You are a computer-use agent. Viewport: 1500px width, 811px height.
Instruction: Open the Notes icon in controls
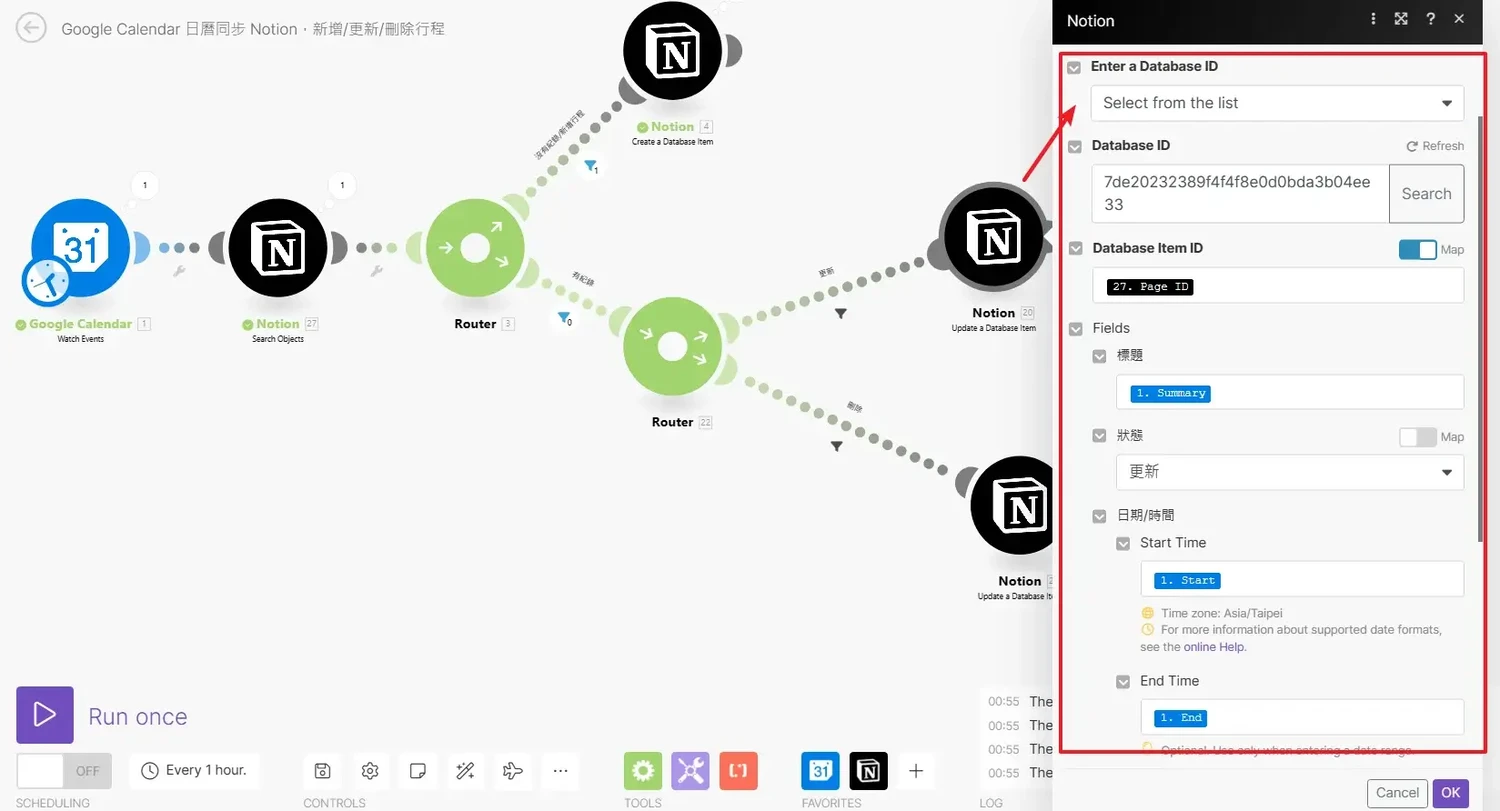pos(418,770)
